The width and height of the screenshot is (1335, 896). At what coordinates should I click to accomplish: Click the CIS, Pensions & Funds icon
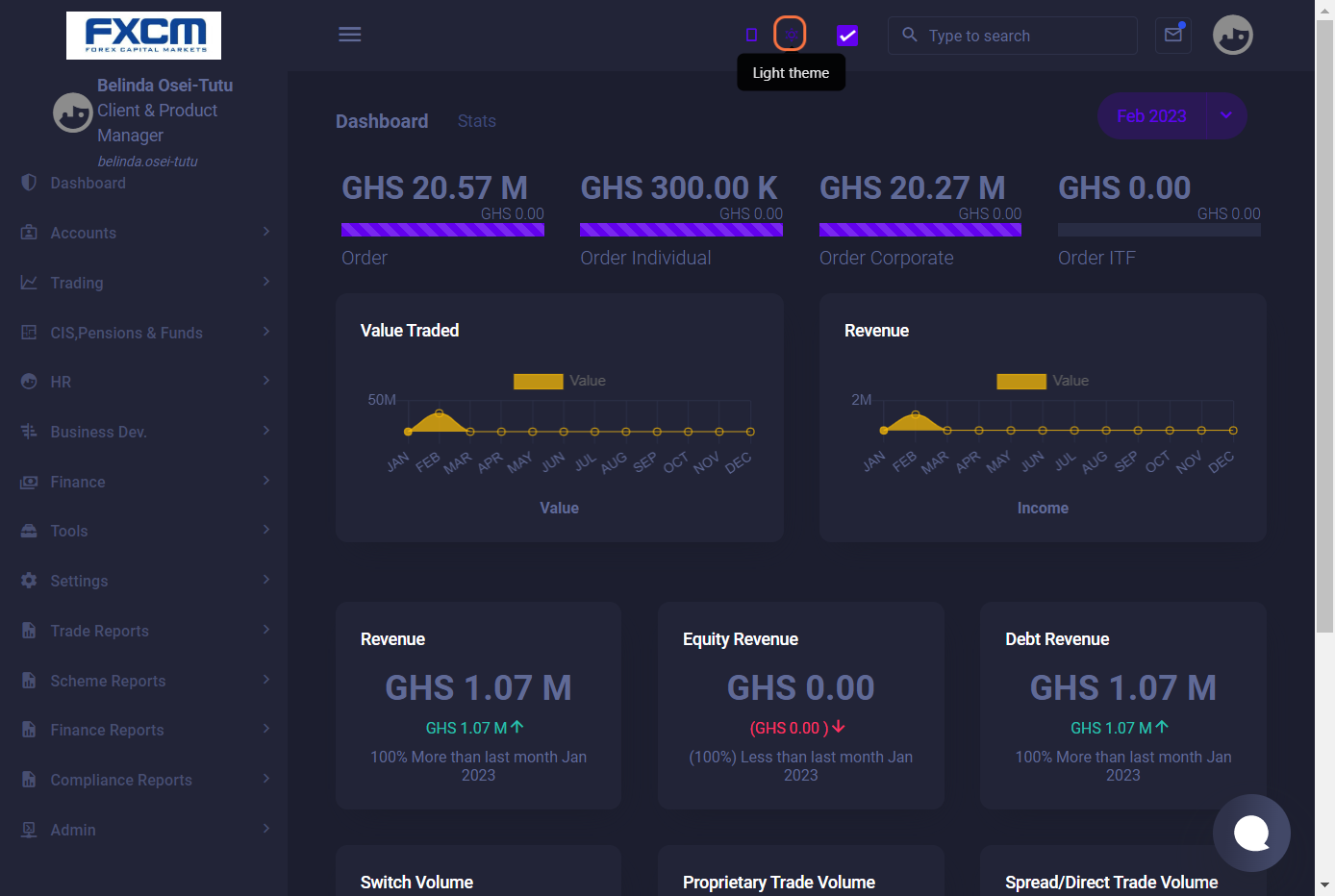tap(29, 333)
